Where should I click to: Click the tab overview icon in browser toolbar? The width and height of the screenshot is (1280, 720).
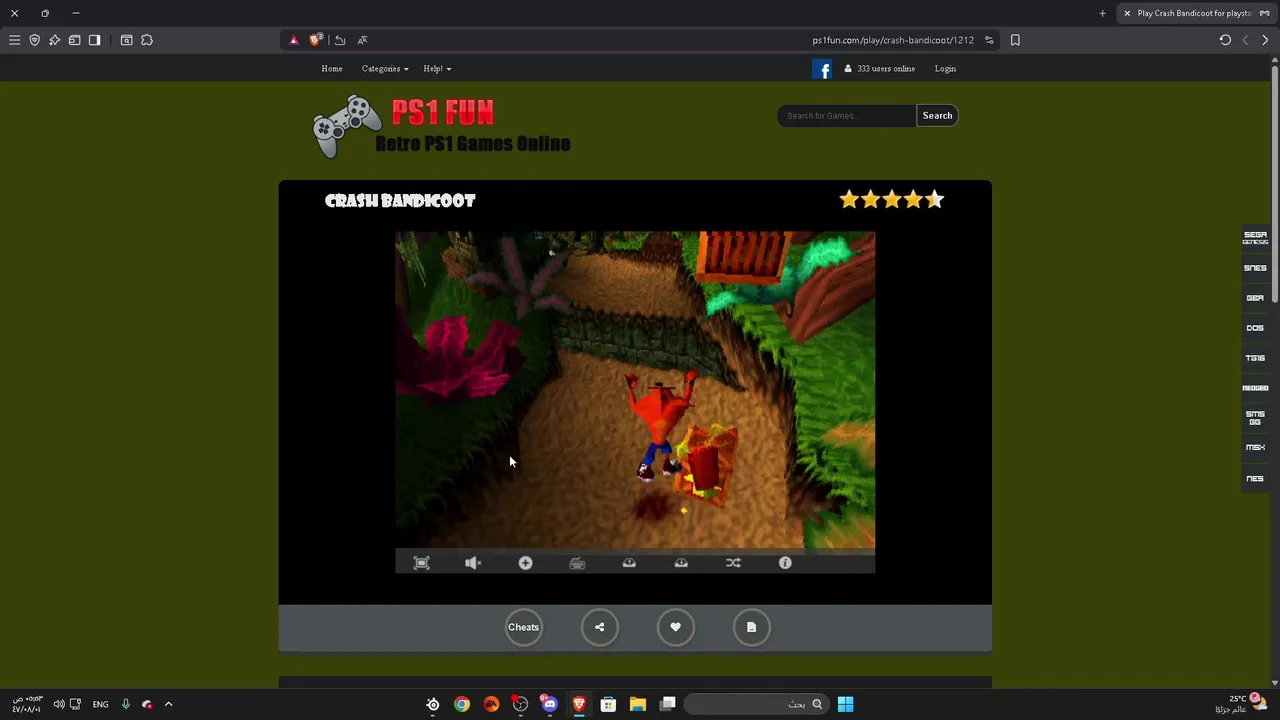[74, 40]
